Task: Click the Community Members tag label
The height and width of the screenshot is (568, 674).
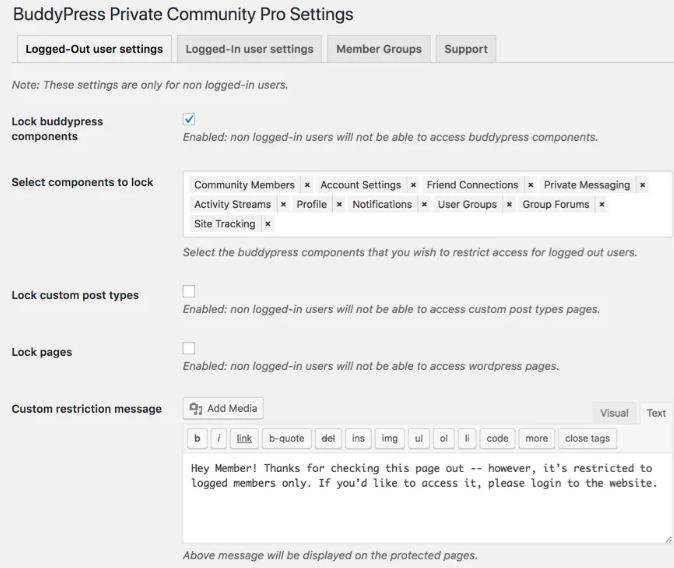Action: tap(244, 185)
